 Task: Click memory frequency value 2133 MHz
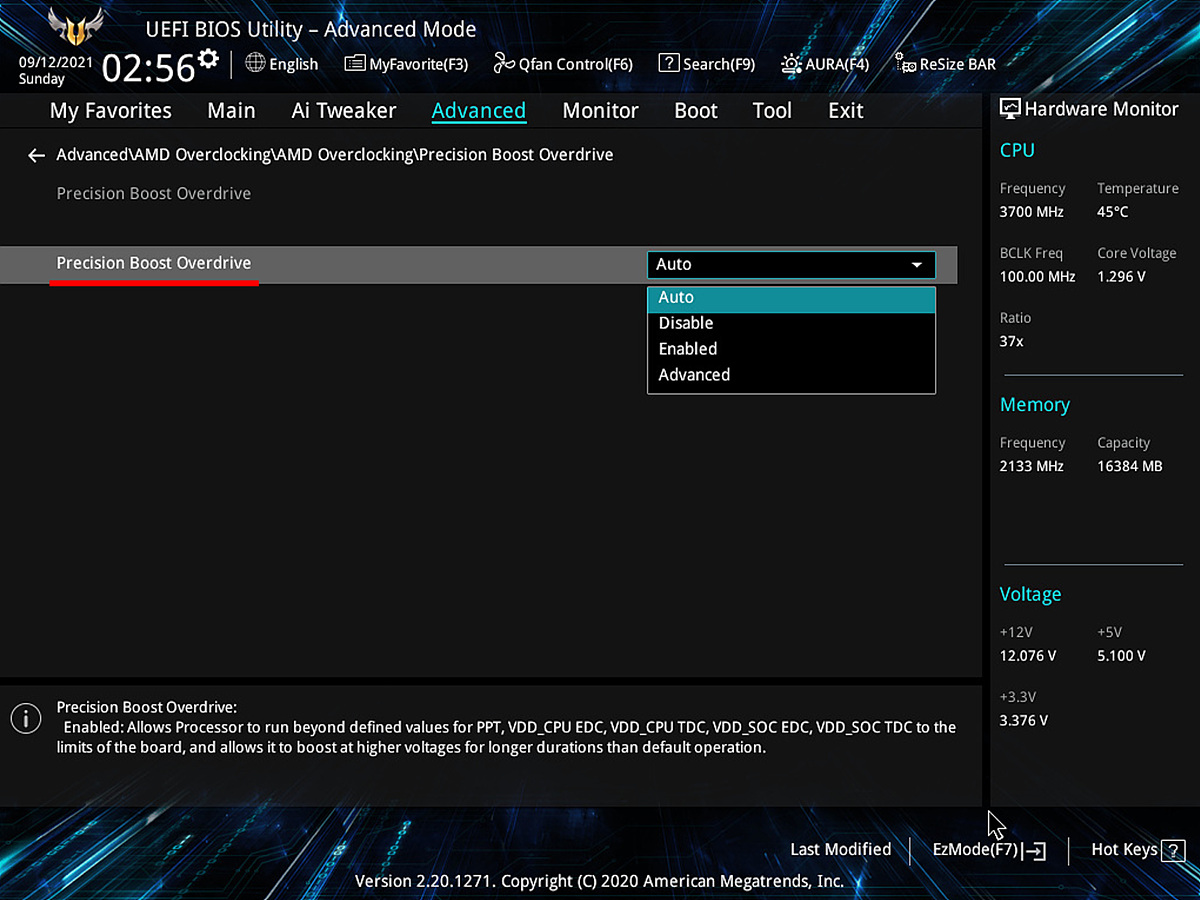(x=1031, y=467)
